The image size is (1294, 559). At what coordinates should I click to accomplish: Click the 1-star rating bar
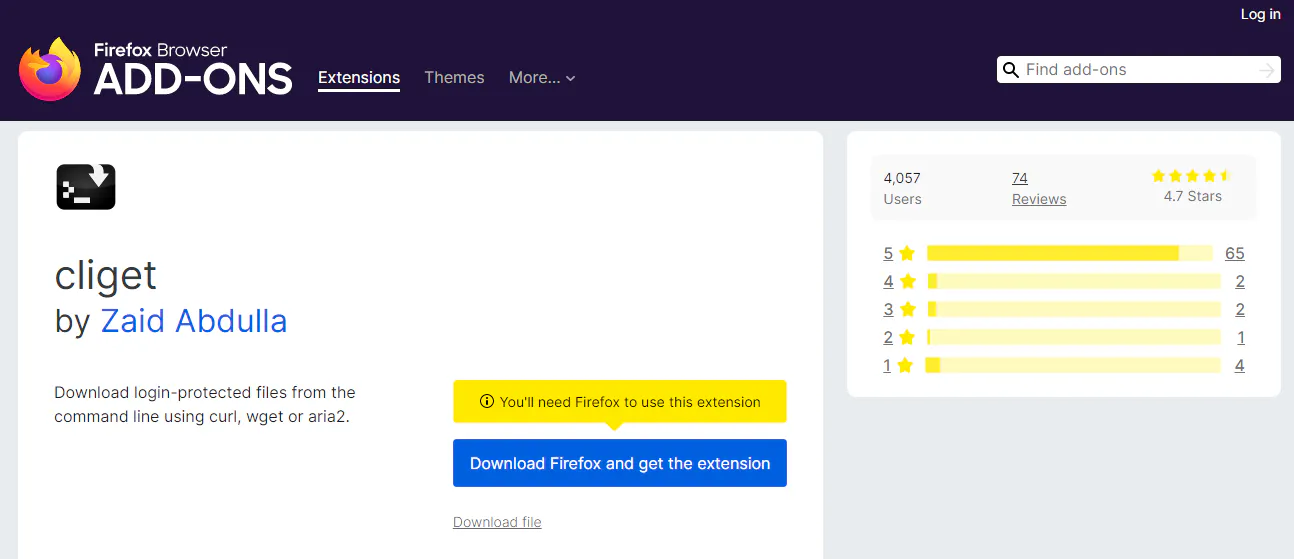(1073, 365)
